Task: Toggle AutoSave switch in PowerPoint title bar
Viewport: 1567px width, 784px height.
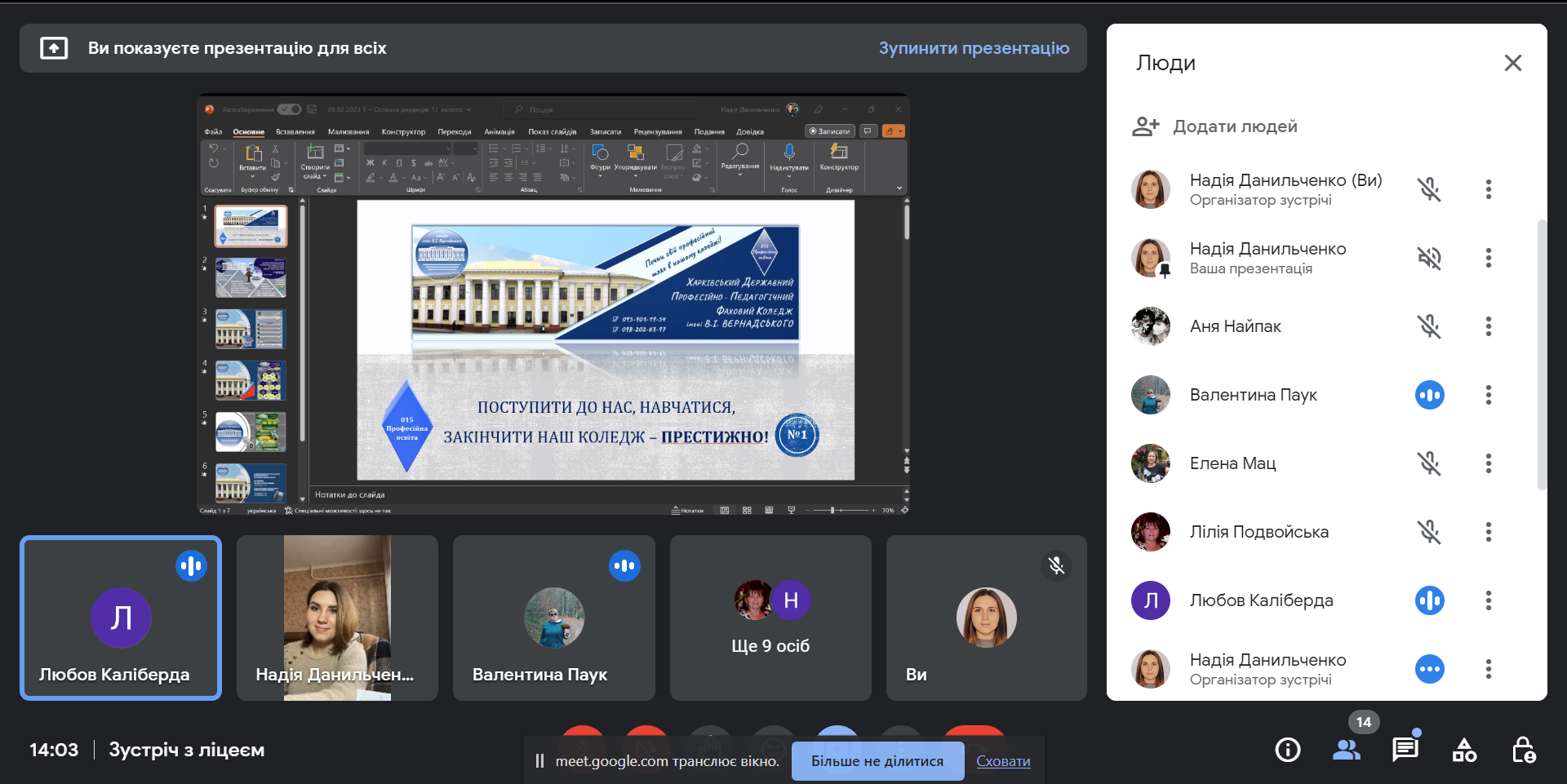Action: (x=289, y=109)
